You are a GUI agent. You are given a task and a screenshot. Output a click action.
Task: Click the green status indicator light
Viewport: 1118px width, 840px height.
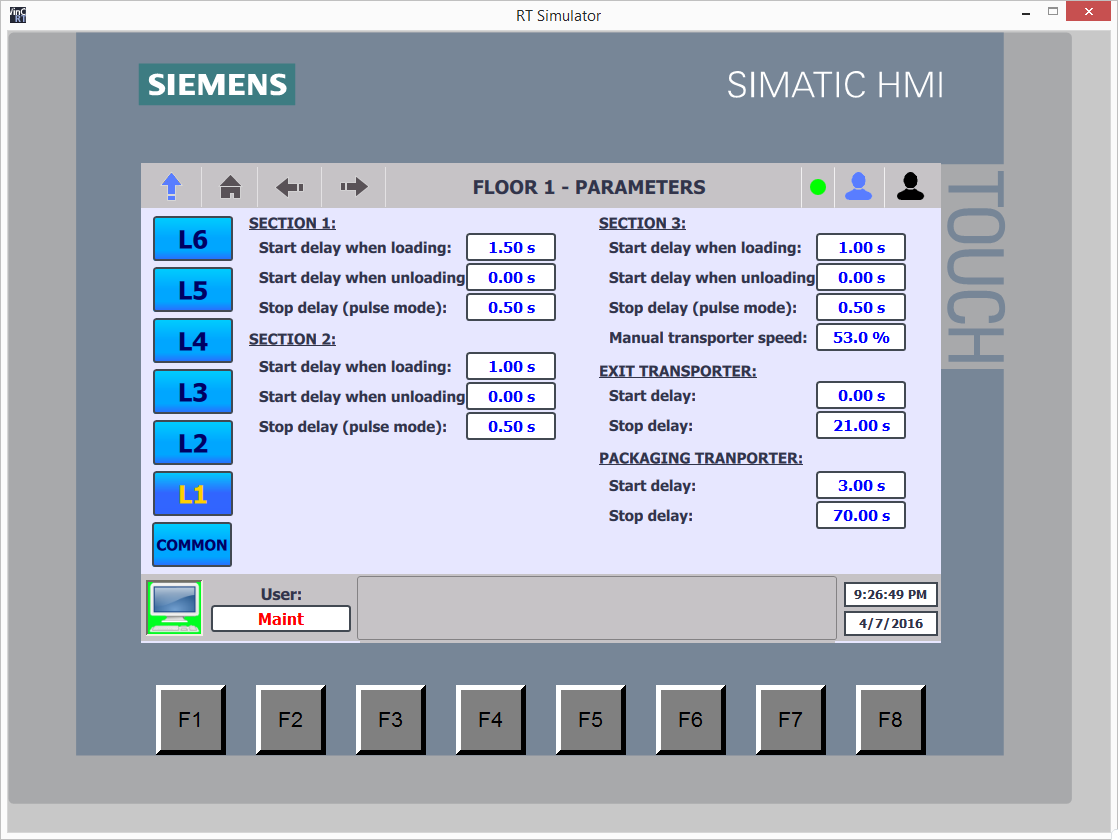pos(818,187)
